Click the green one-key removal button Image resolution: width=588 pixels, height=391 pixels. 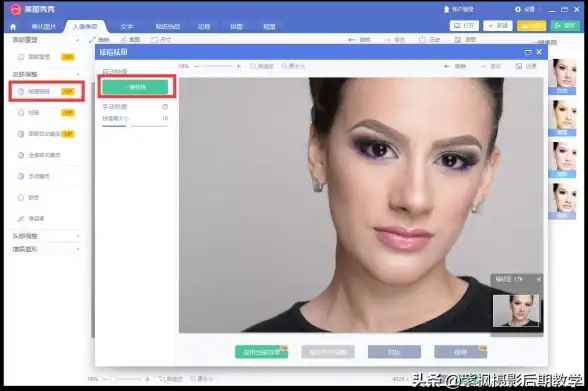[x=135, y=87]
